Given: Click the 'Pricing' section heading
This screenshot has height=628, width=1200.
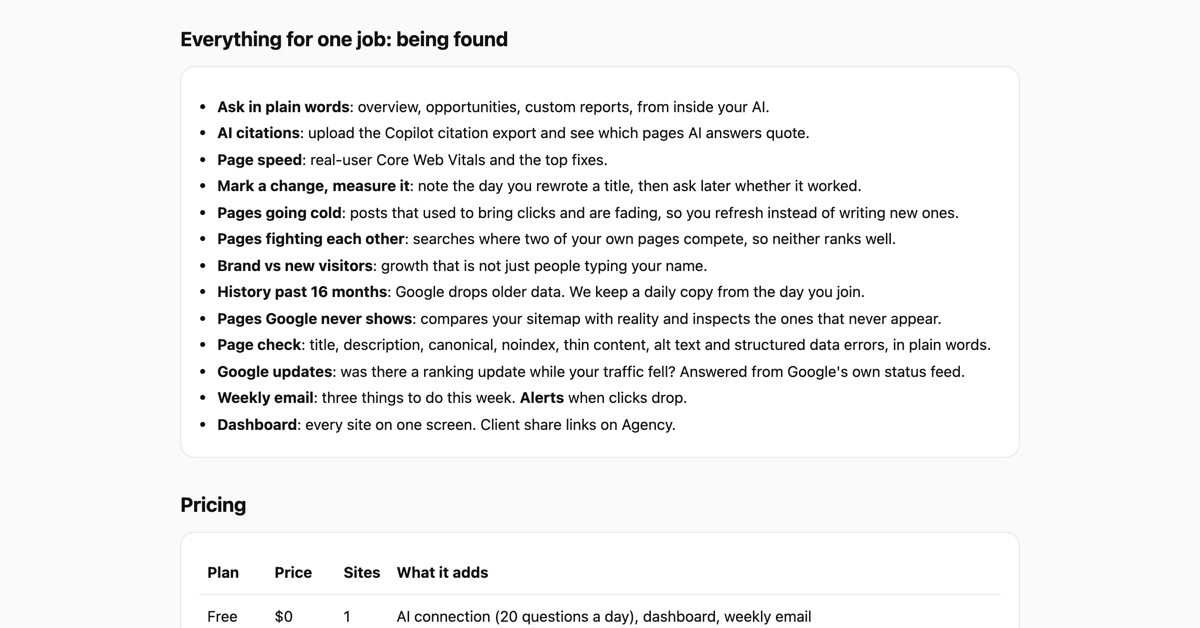Looking at the screenshot, I should [x=213, y=505].
